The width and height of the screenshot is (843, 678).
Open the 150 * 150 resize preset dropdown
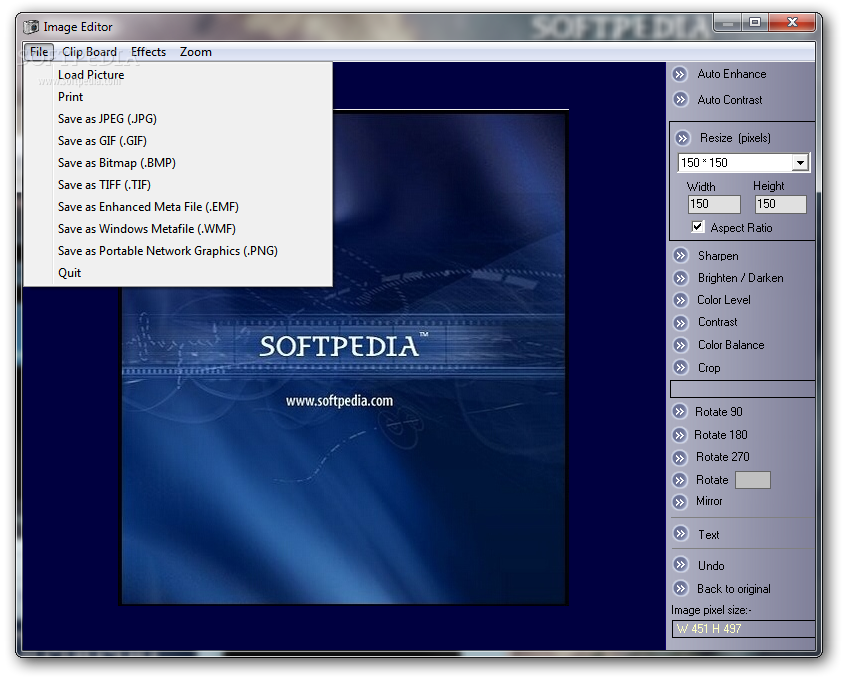coord(800,162)
